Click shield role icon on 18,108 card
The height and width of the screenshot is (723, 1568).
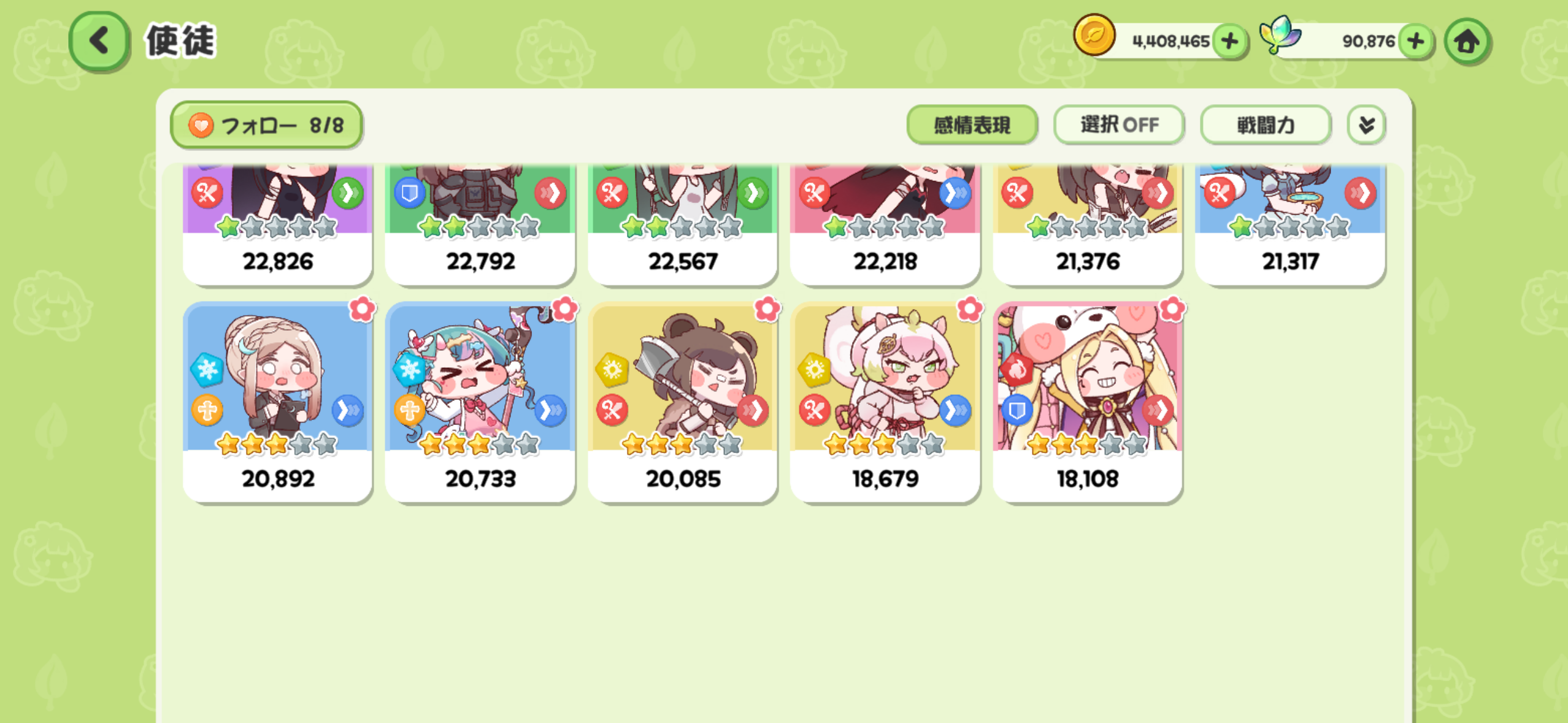pyautogui.click(x=1017, y=410)
